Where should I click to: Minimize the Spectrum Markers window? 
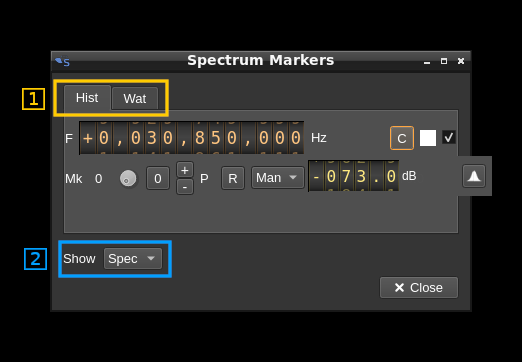tap(427, 62)
